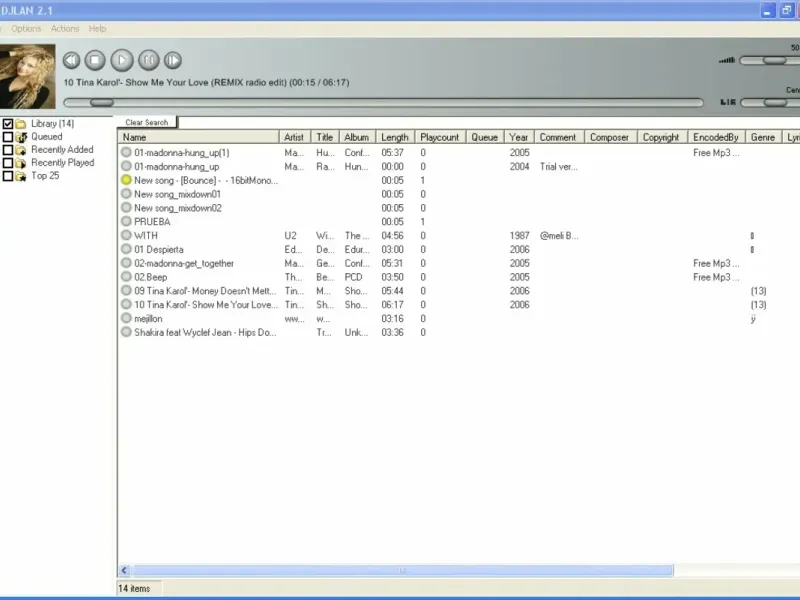
Task: Click the album art thumbnail
Action: [28, 76]
